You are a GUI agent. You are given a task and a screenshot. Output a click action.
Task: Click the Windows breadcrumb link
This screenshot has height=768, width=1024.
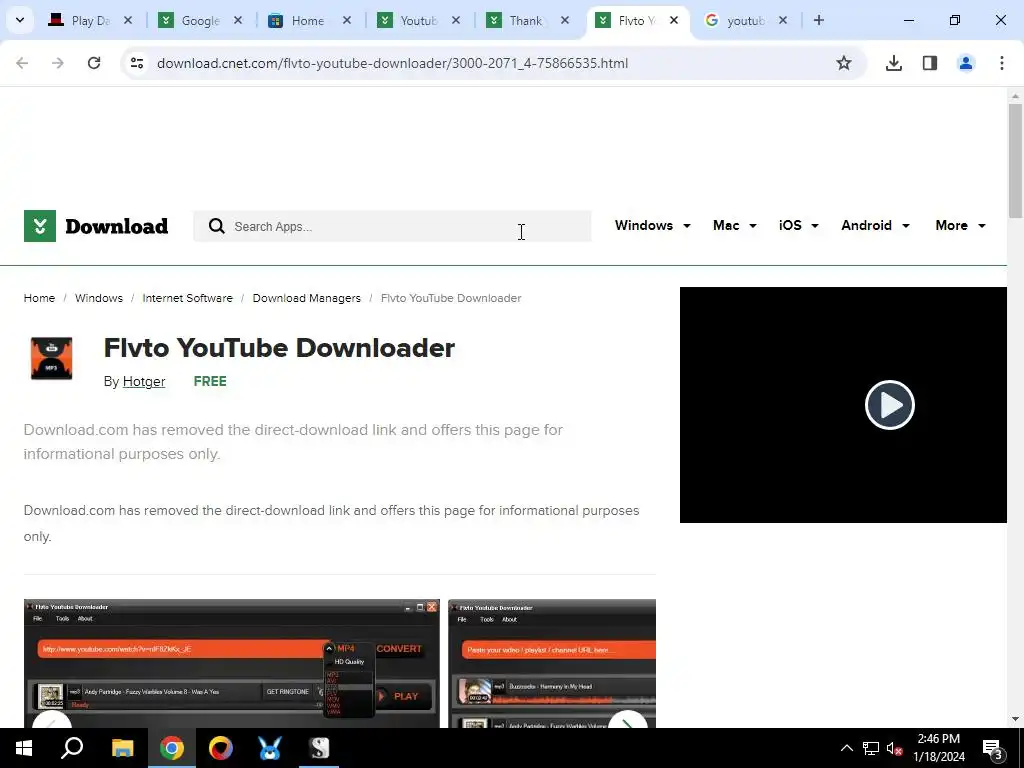tap(99, 298)
